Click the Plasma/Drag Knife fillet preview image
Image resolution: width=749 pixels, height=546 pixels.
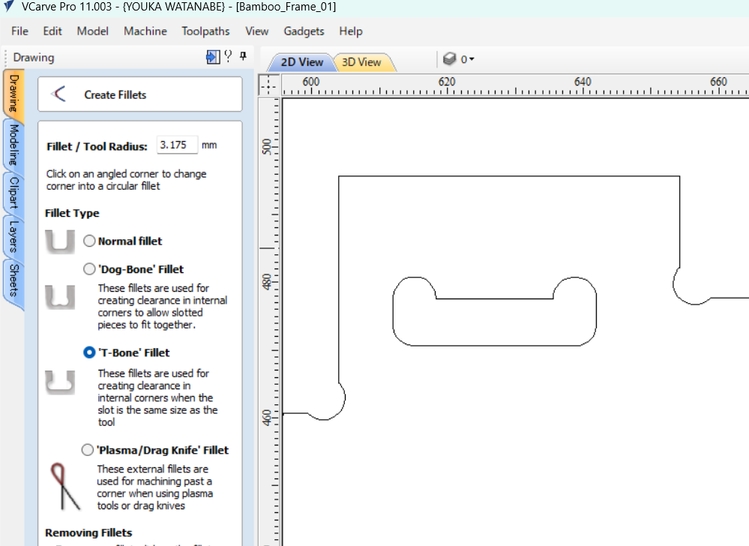pyautogui.click(x=64, y=486)
